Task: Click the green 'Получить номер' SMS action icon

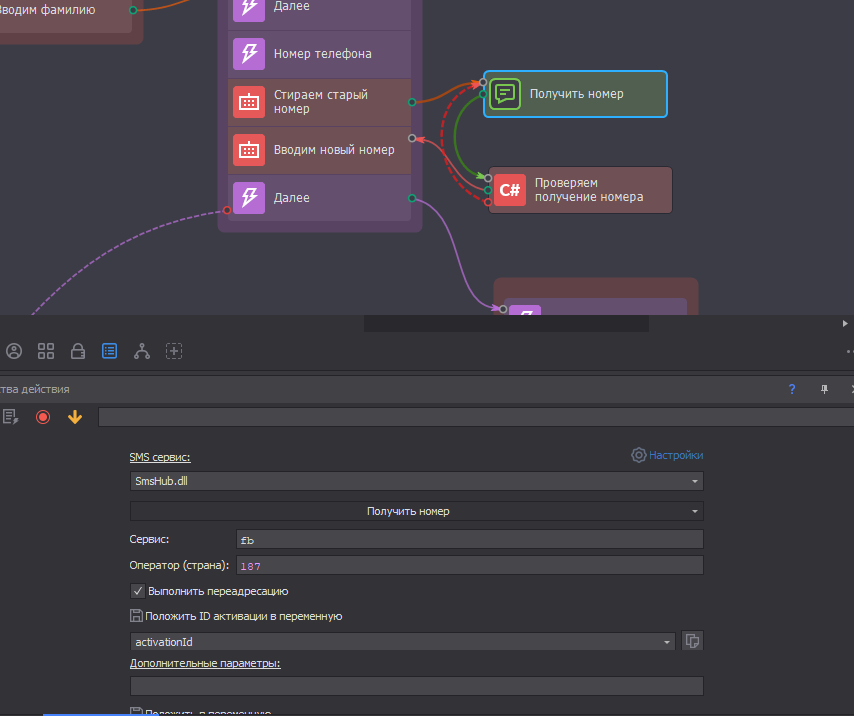Action: 505,94
